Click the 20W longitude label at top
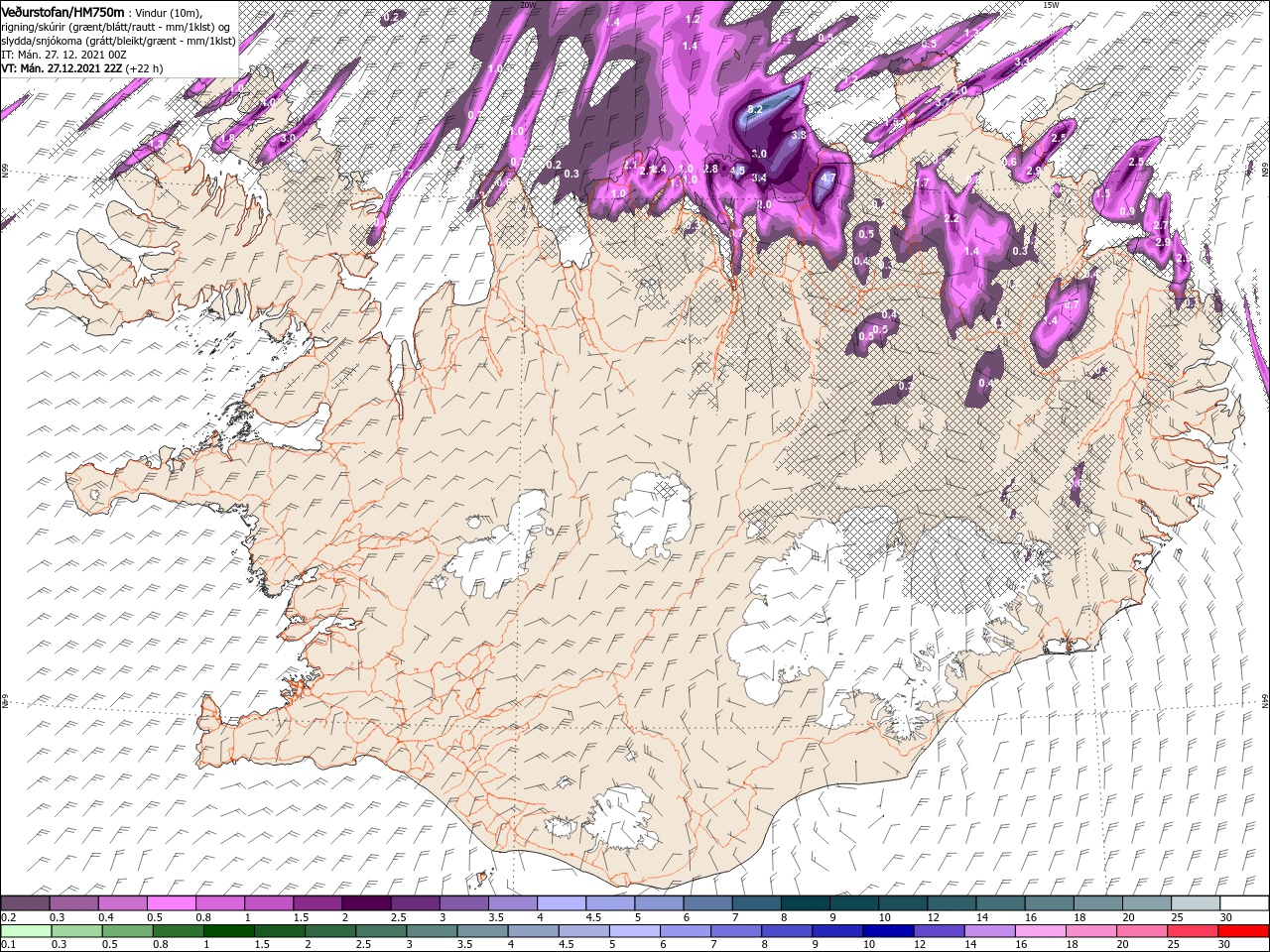Viewport: 1270px width, 952px height. pyautogui.click(x=528, y=5)
